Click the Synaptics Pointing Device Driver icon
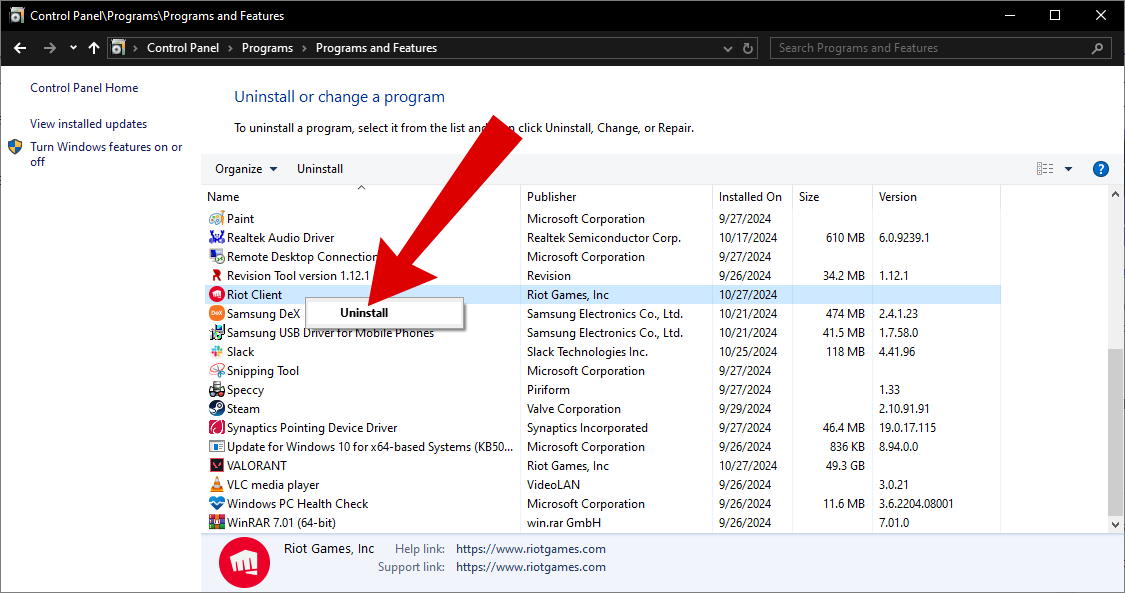This screenshot has height=593, width=1125. click(216, 427)
